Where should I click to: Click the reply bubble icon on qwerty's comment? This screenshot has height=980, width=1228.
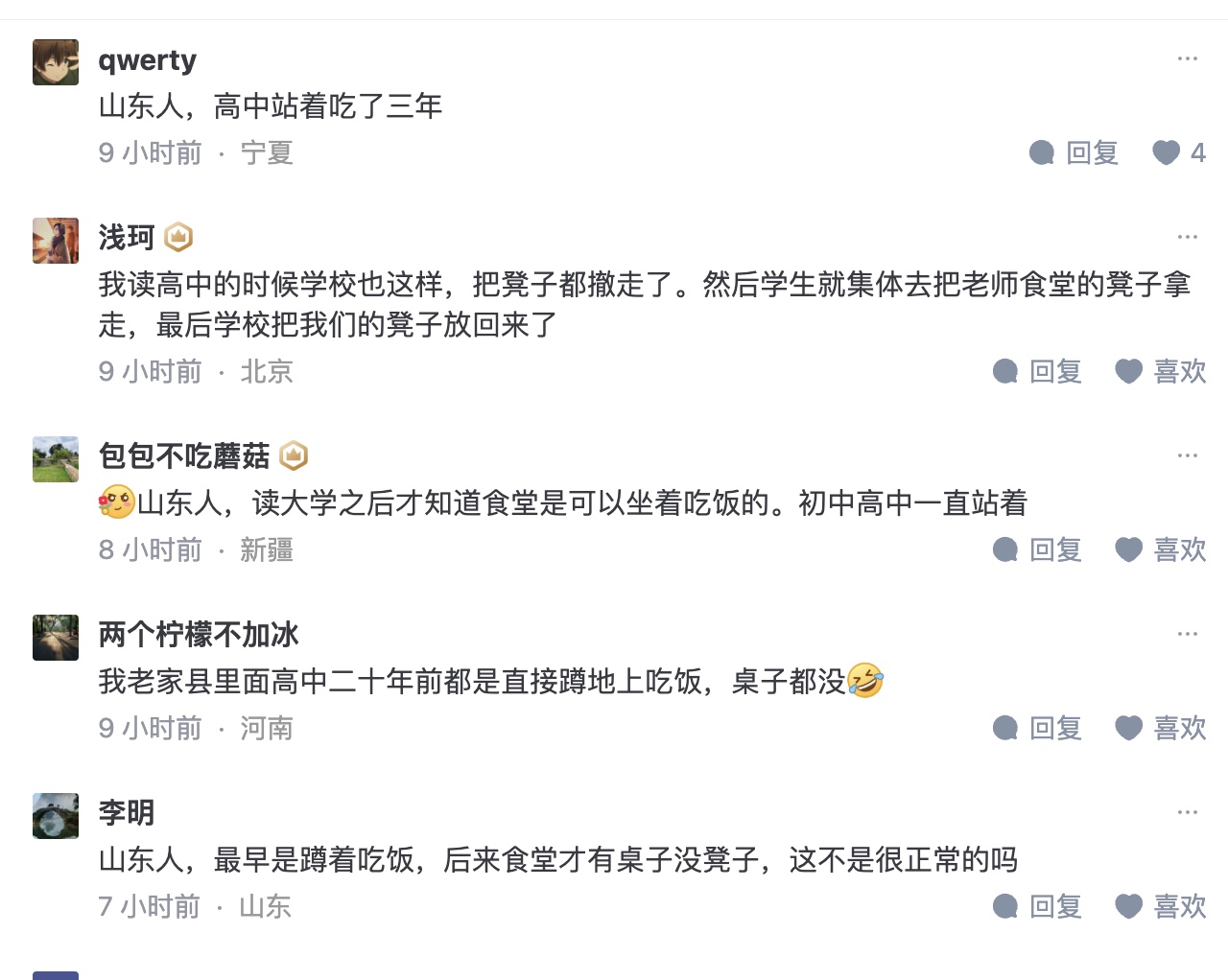click(x=1042, y=152)
